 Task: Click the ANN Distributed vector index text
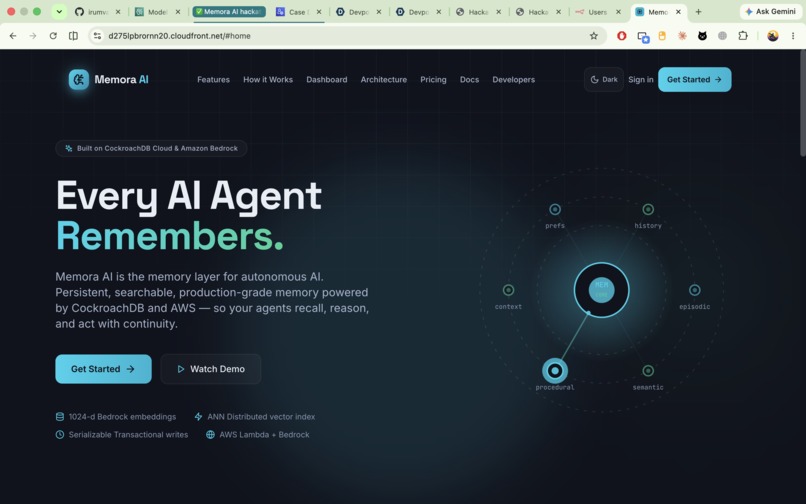(x=261, y=417)
